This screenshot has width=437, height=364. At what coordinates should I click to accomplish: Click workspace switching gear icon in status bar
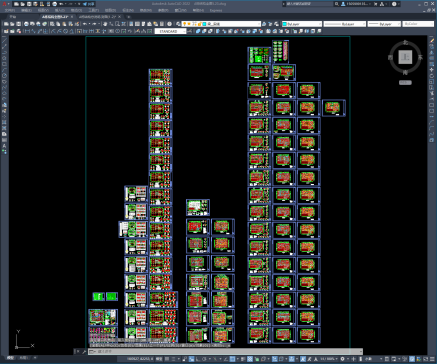[342, 359]
